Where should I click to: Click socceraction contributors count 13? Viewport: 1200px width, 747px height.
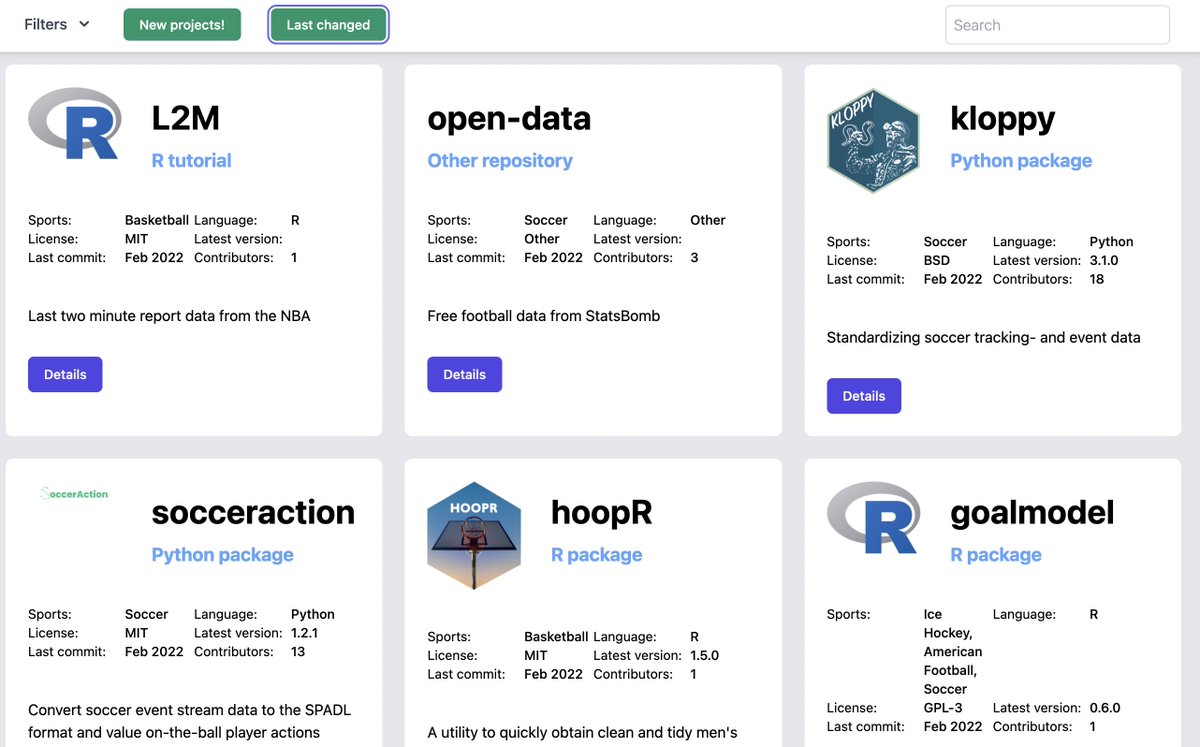(298, 652)
